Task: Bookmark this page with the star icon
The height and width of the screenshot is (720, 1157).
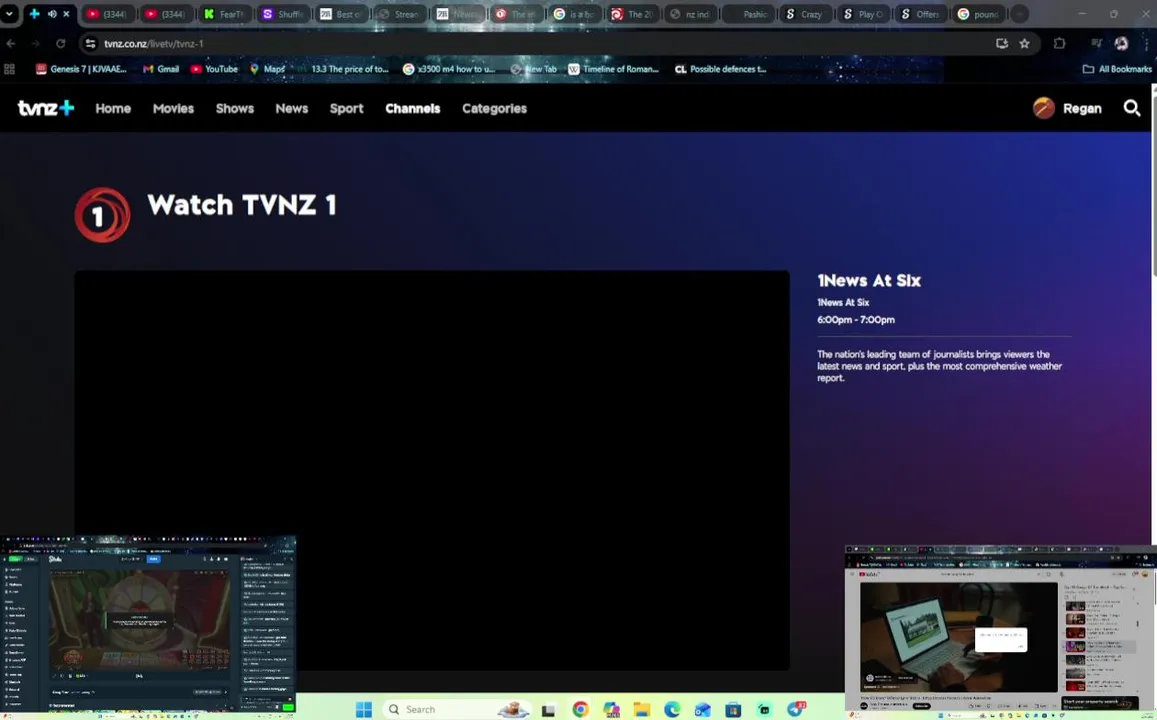Action: pyautogui.click(x=1024, y=44)
